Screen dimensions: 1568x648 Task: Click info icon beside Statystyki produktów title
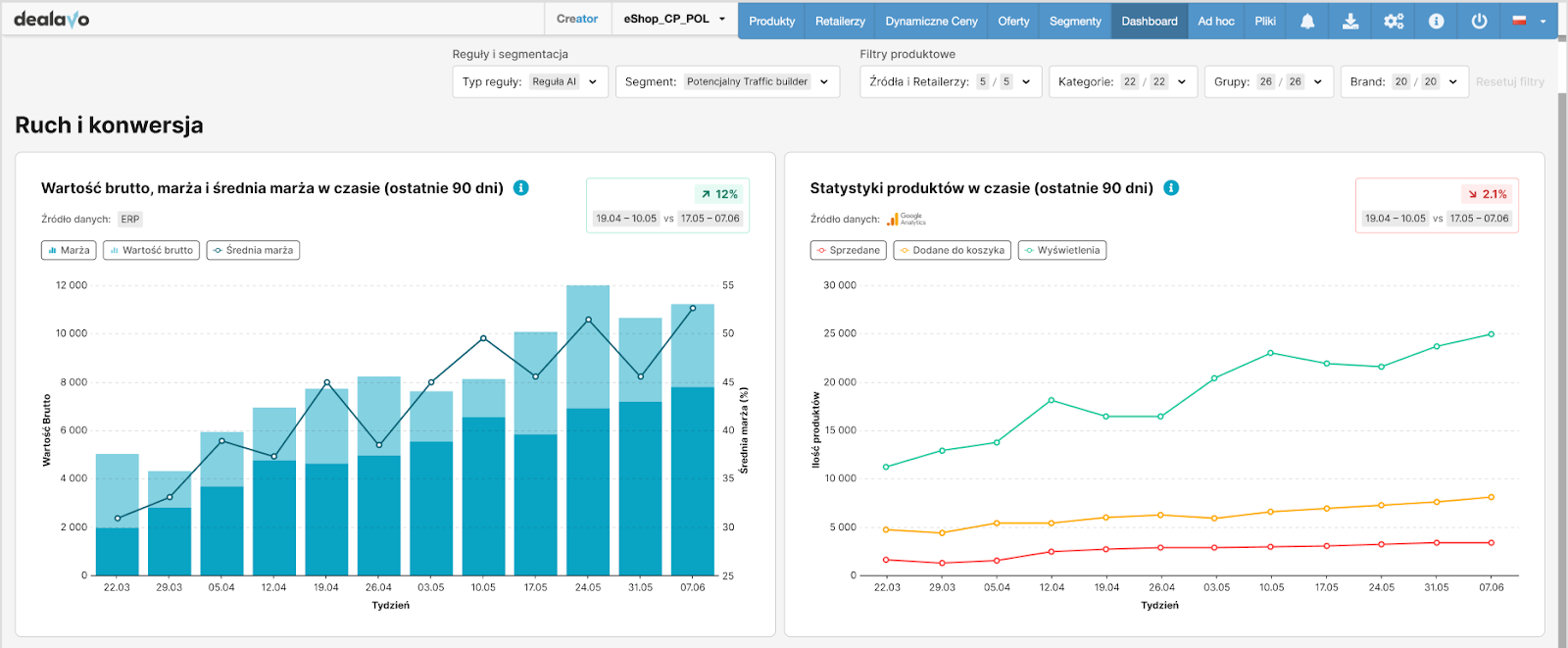pos(1171,188)
